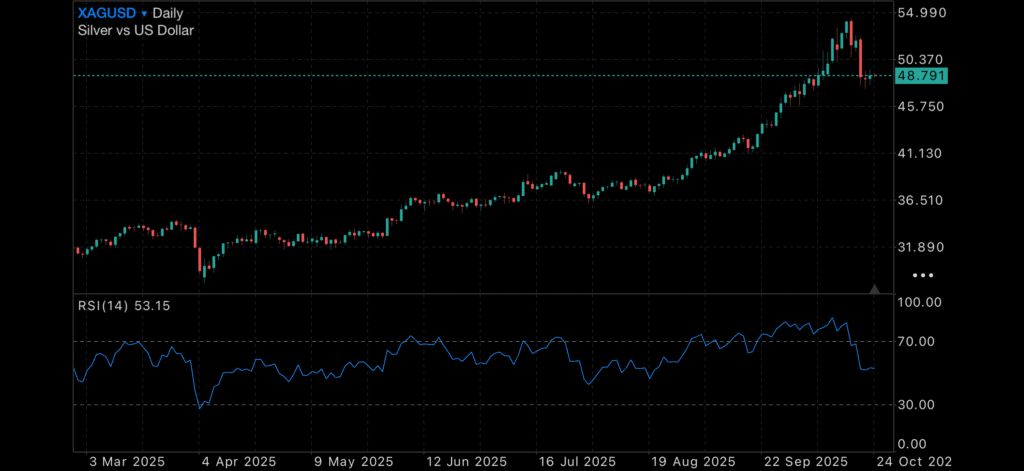Click the RSI 30.00 oversold level label
Viewport: 1024px width, 471px height.
pyautogui.click(x=917, y=405)
